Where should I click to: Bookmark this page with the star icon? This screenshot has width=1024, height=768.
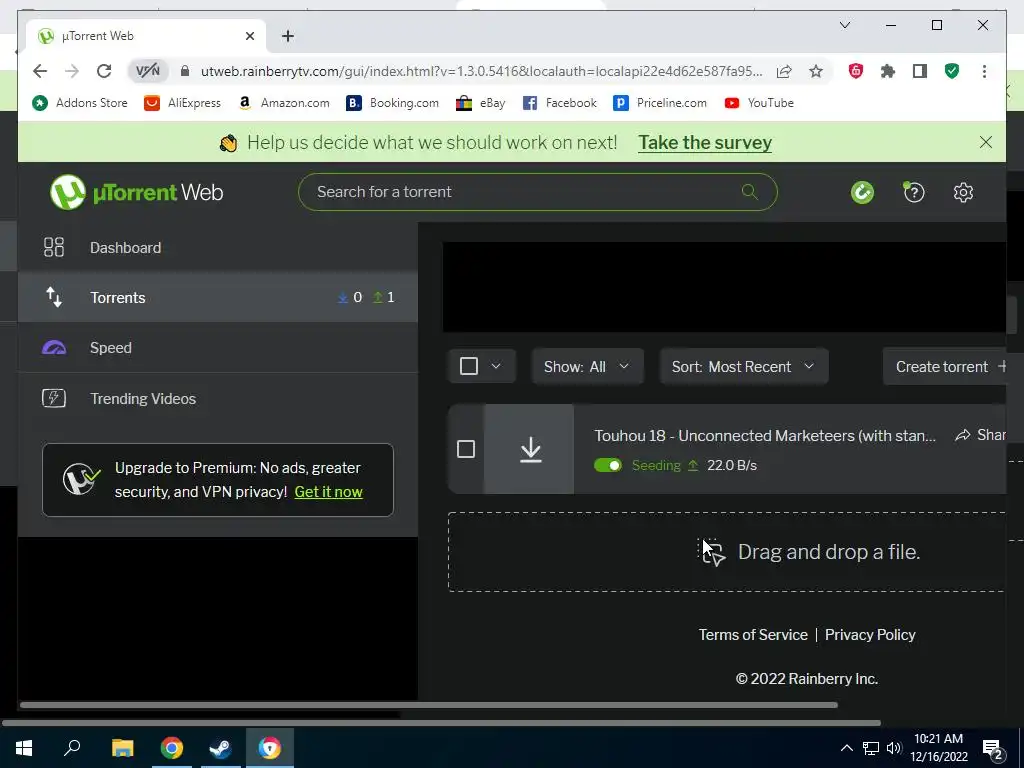(x=816, y=71)
